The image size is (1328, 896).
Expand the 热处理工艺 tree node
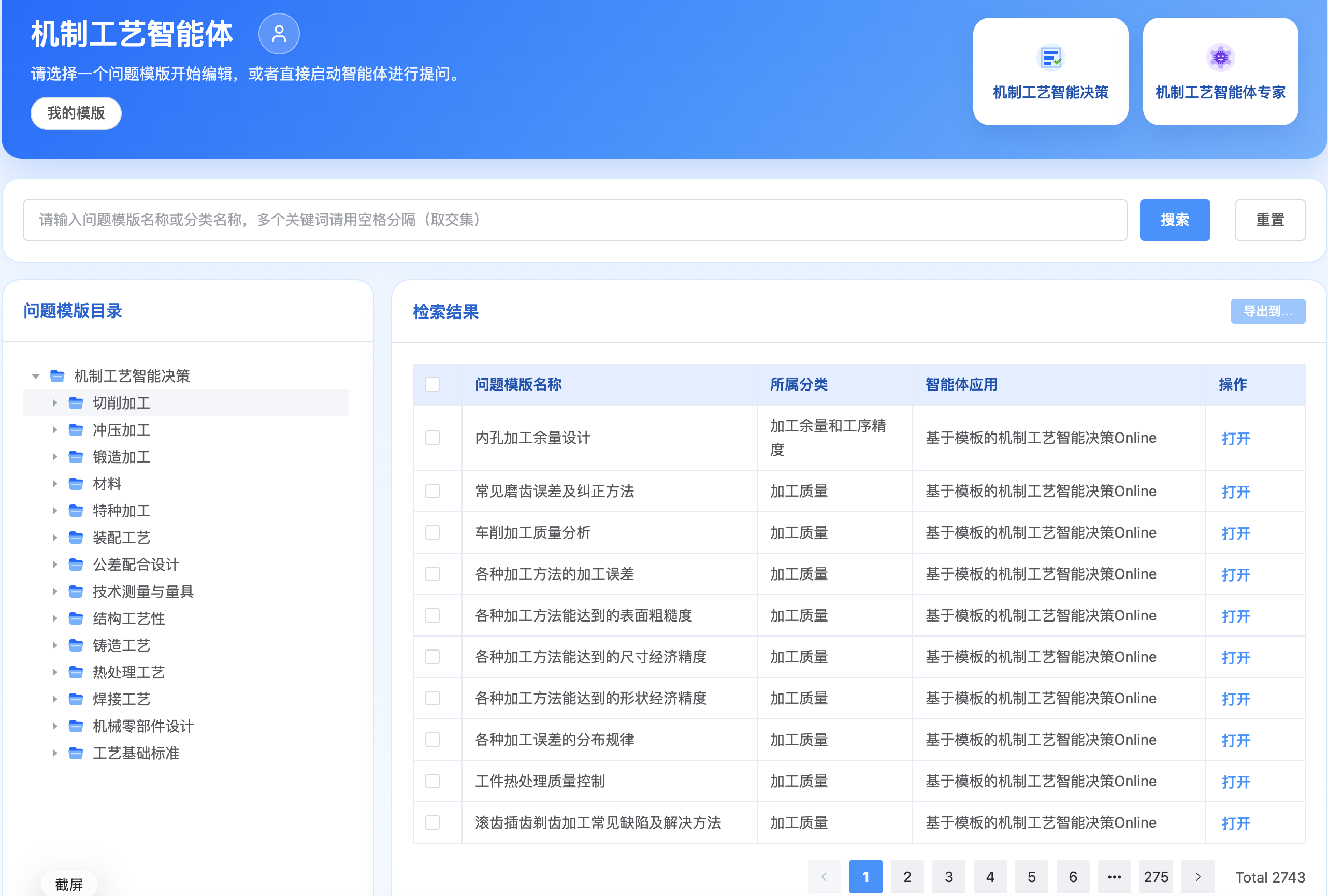tap(55, 672)
